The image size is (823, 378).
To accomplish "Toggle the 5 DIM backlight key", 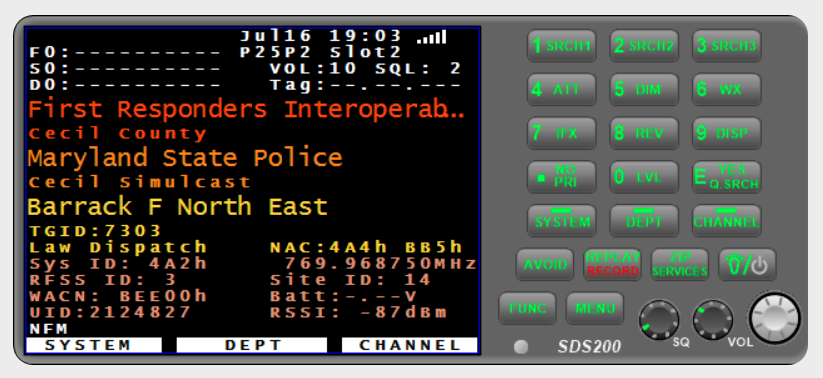I will (x=644, y=90).
